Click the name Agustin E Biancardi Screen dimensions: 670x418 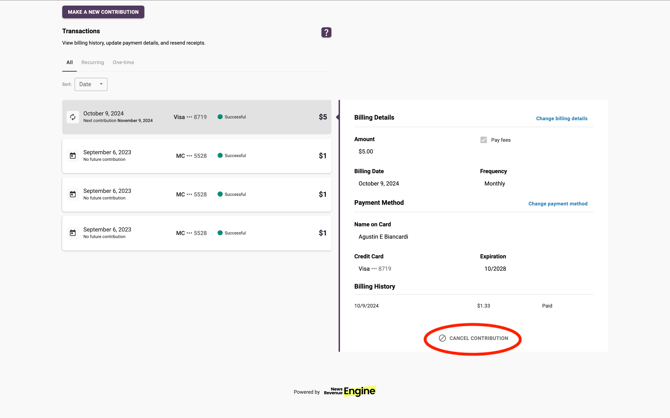[383, 236]
